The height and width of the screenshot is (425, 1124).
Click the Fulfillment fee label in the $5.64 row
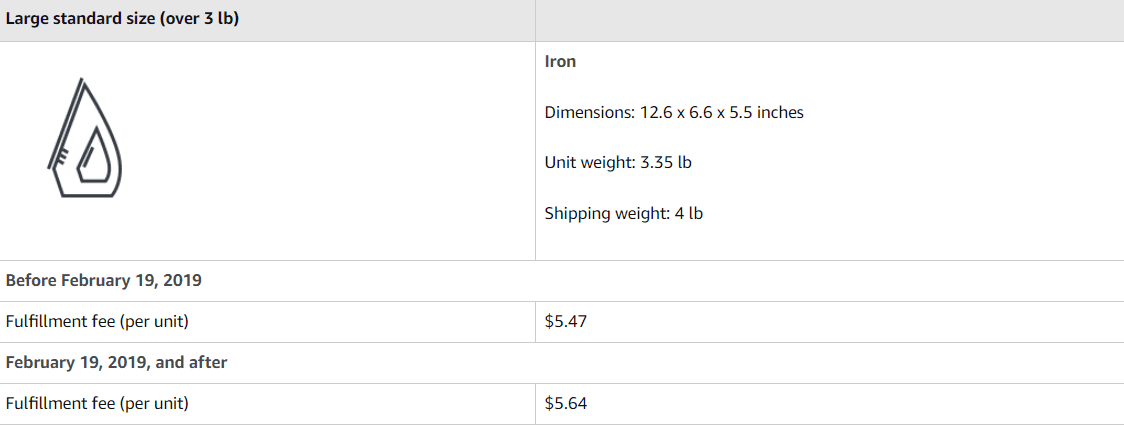point(97,404)
